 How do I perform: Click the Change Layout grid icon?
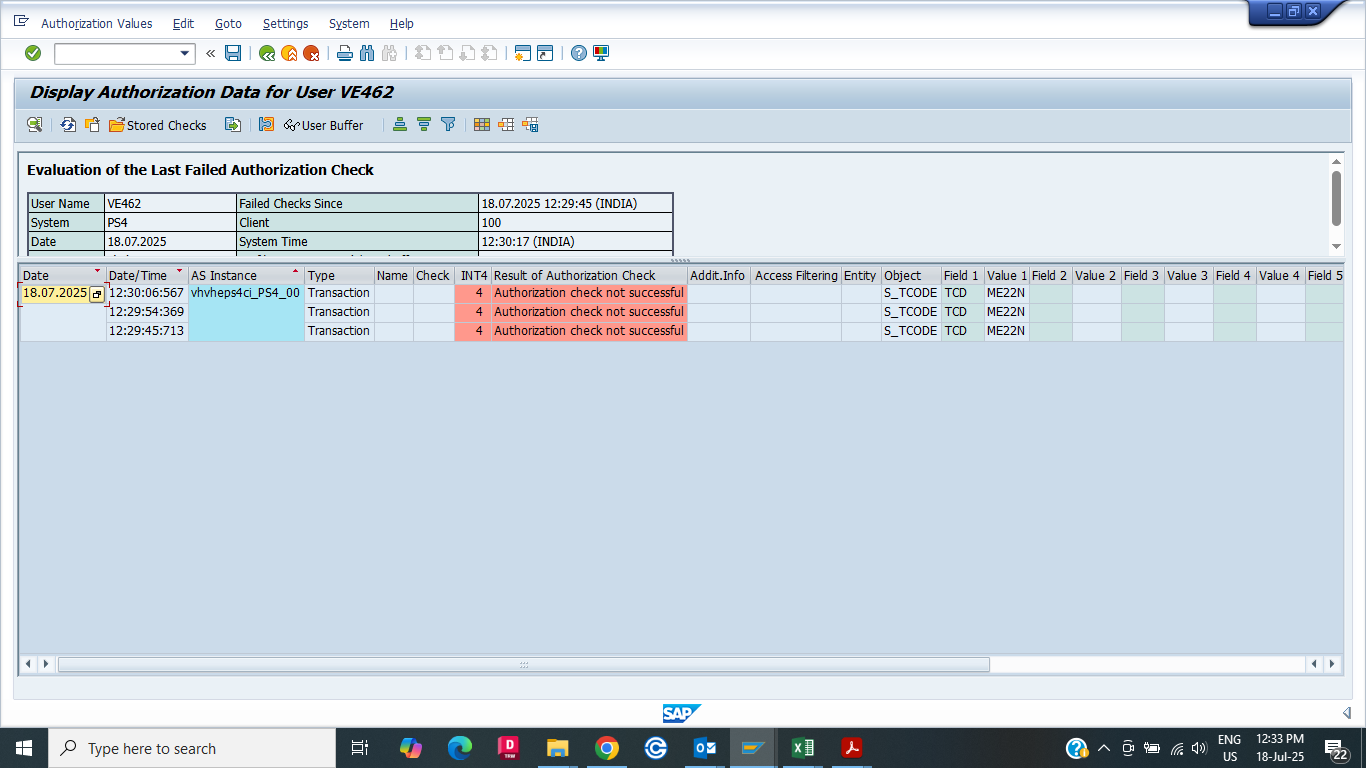click(x=482, y=125)
